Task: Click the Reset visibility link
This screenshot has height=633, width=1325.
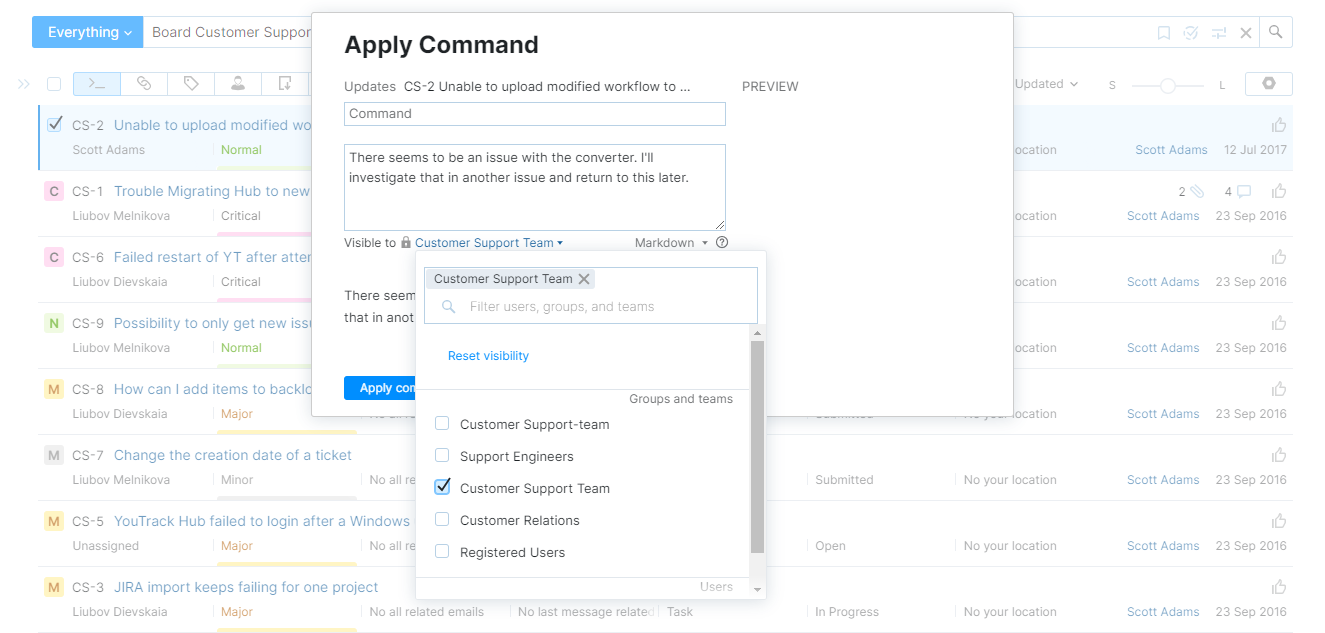Action: point(488,356)
